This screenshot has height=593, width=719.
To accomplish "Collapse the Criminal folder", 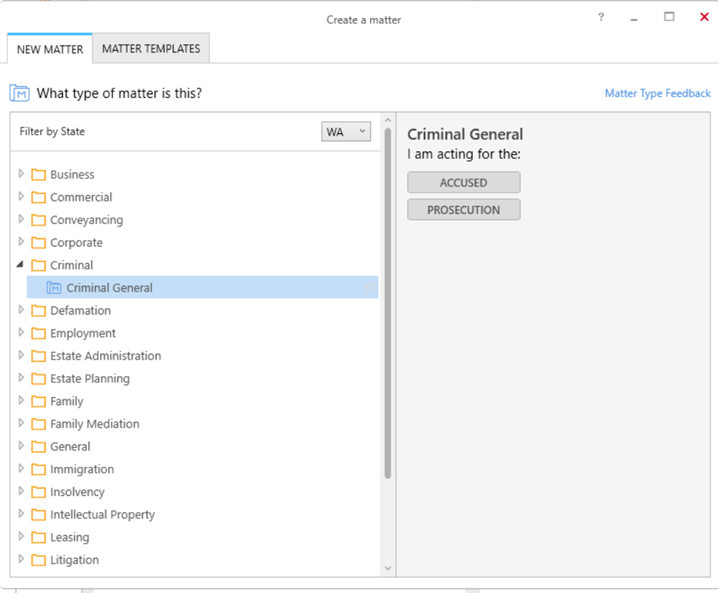I will 20,265.
